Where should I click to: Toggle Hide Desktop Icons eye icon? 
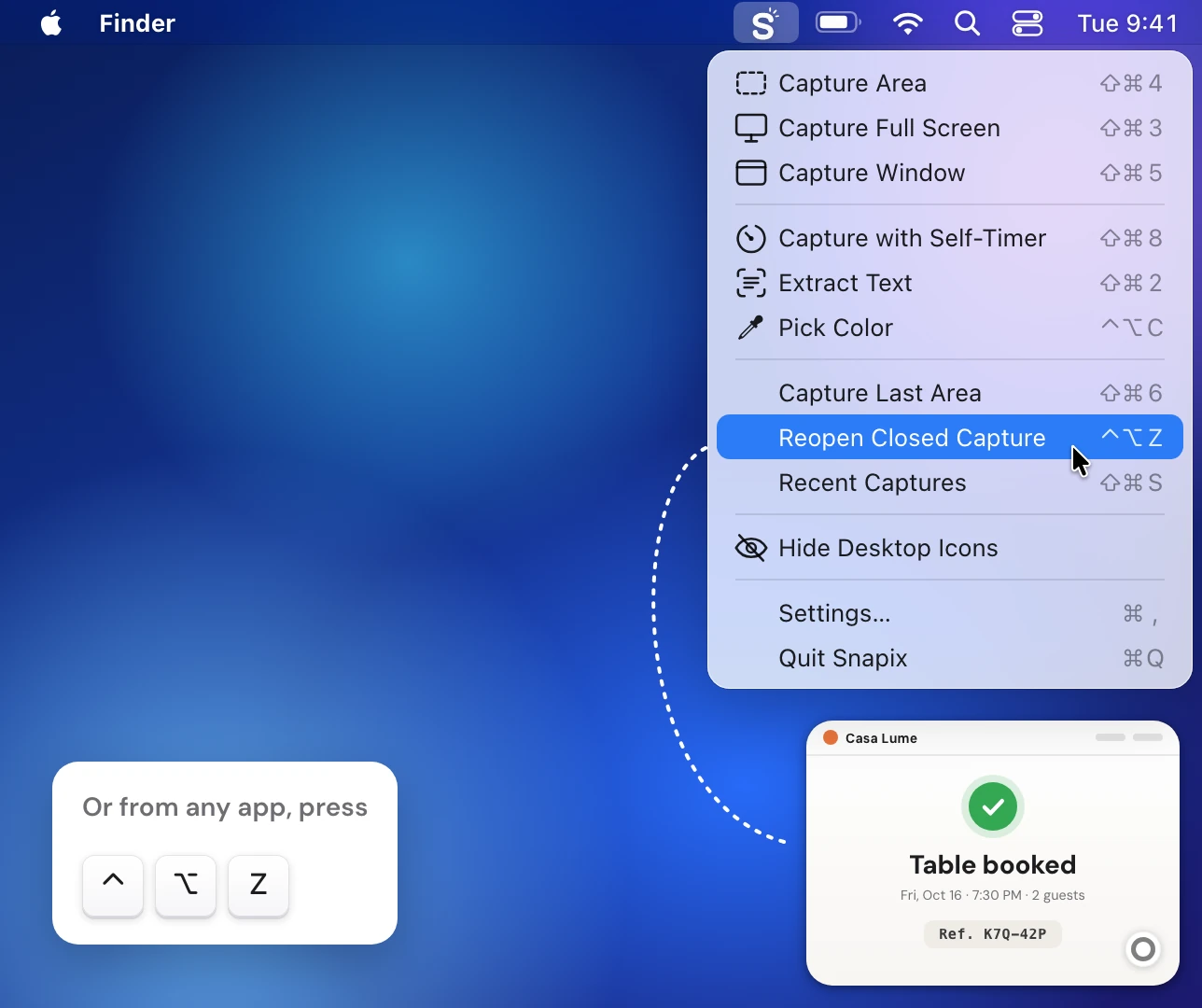751,548
